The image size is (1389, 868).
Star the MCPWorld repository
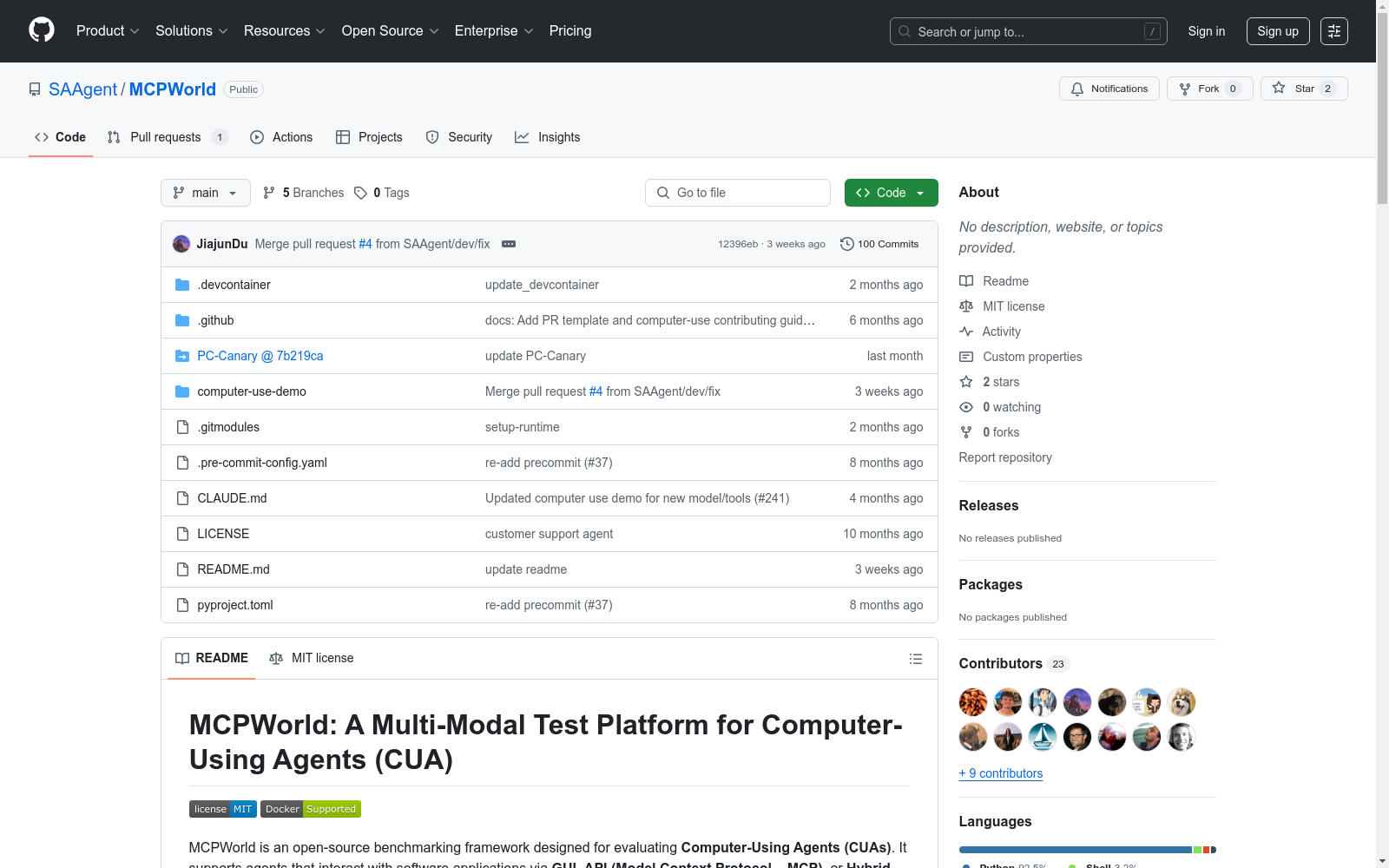[x=1304, y=89]
